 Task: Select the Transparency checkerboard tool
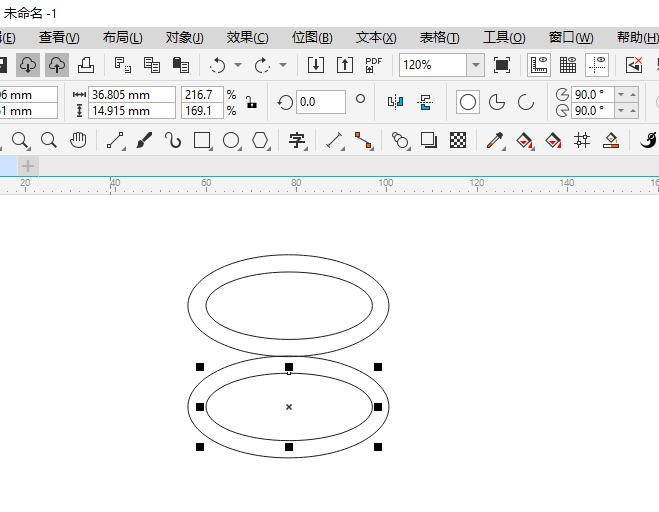pos(458,140)
